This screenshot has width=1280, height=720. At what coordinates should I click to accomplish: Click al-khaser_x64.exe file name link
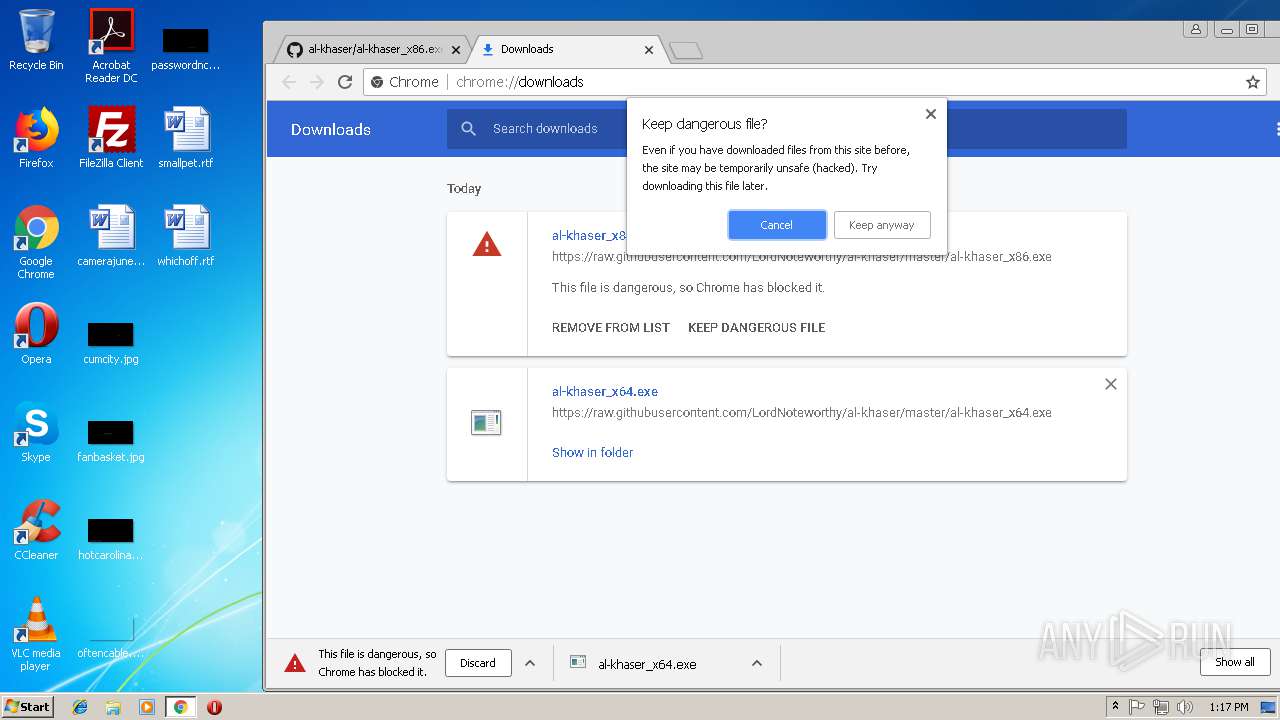[x=605, y=391]
